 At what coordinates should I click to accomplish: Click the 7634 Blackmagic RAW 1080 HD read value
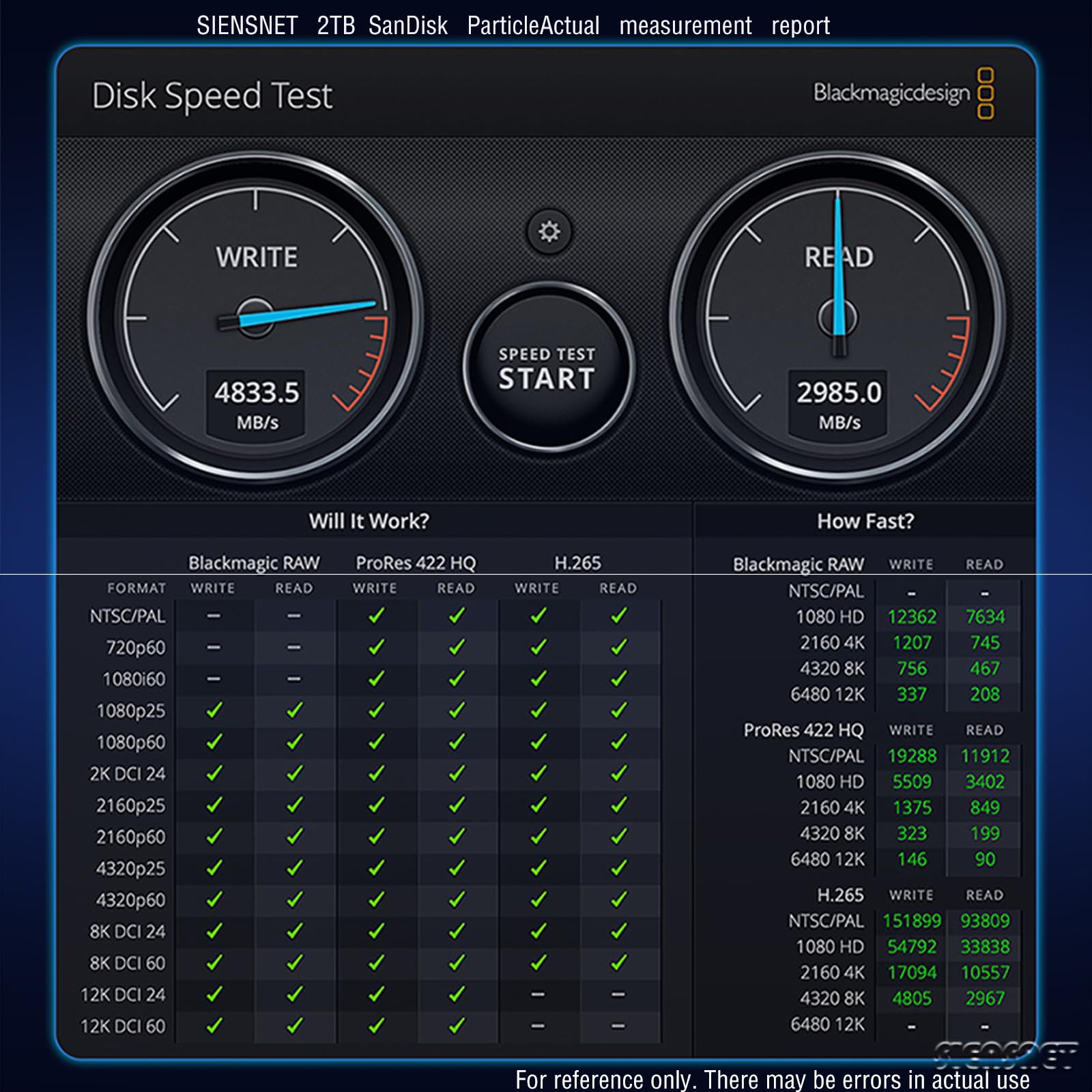tap(985, 617)
